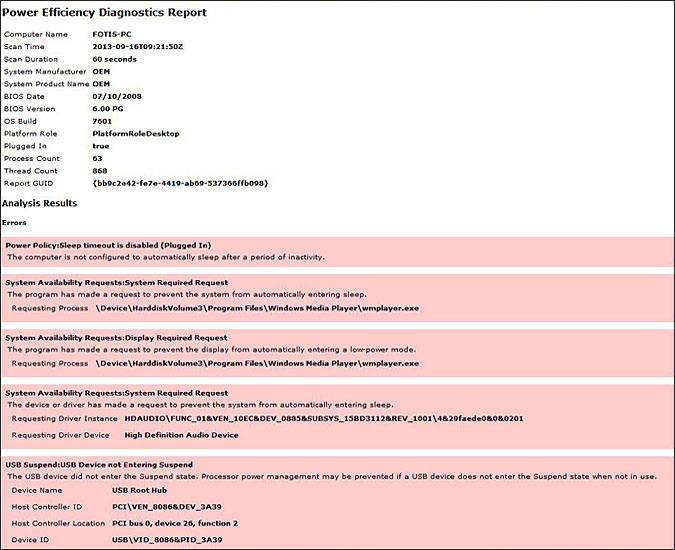The image size is (675, 550).
Task: Click the USB Device not Entering Suspend heading
Action: click(99, 465)
